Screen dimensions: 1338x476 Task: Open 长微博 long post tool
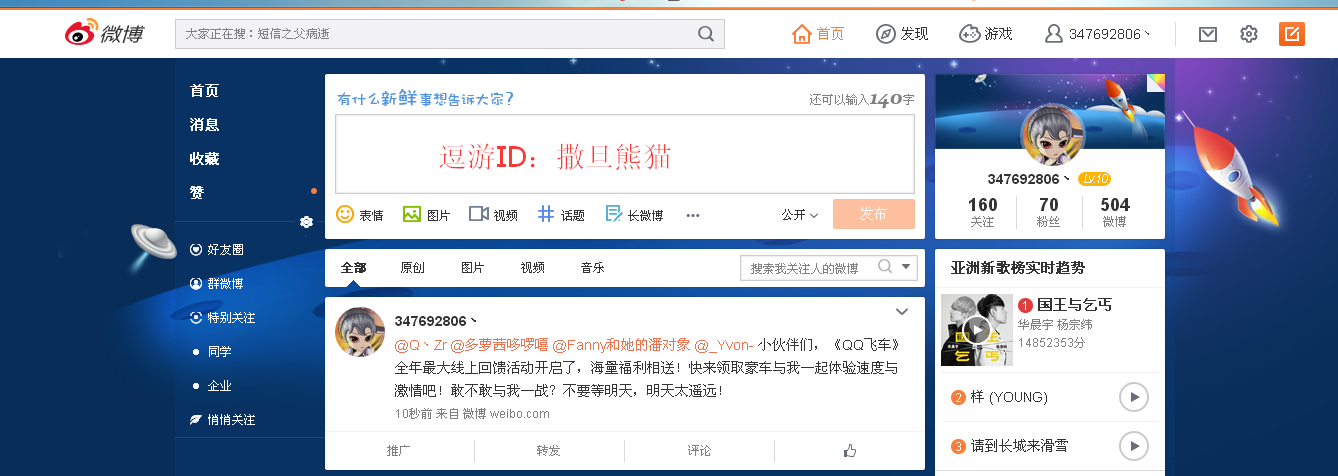pos(614,214)
